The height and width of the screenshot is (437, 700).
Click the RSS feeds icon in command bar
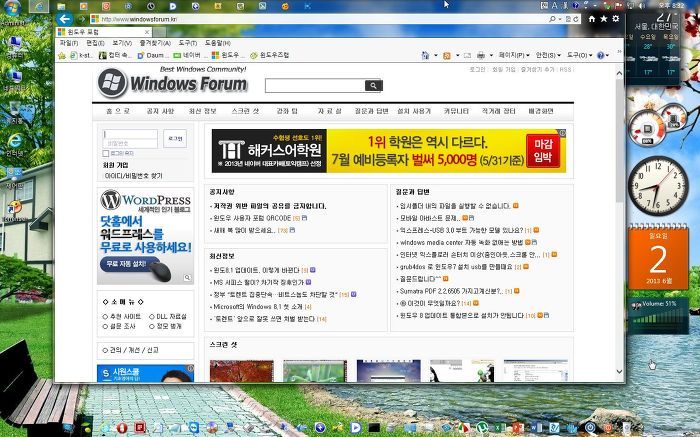(x=447, y=55)
